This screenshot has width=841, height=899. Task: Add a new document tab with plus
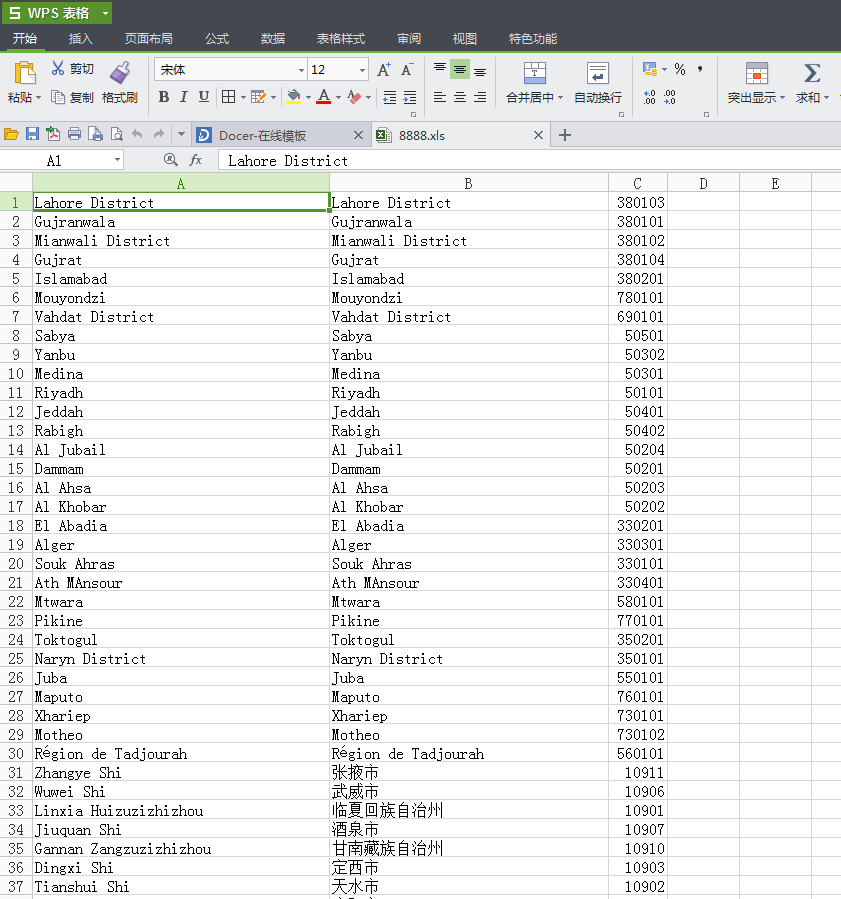point(565,135)
